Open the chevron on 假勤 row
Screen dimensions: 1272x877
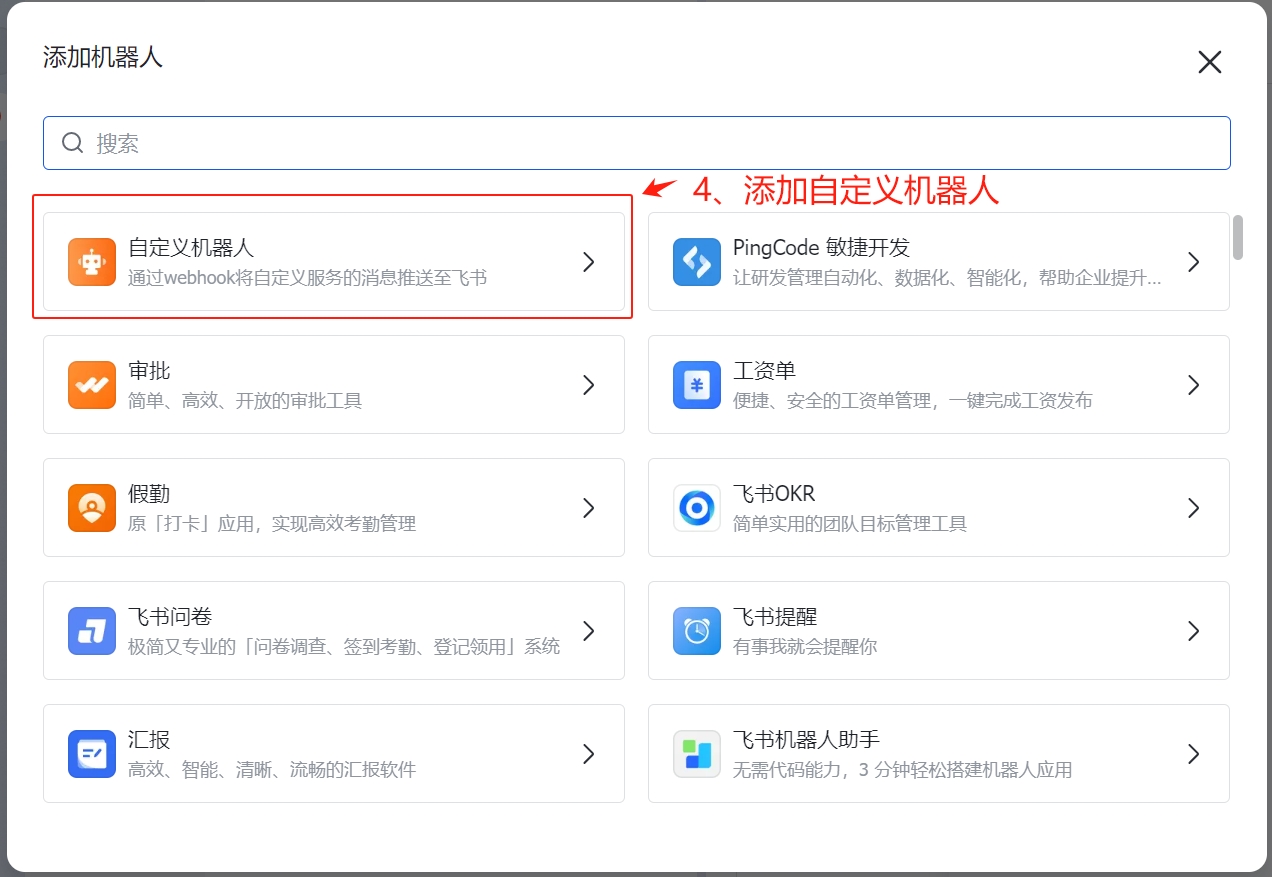point(589,508)
